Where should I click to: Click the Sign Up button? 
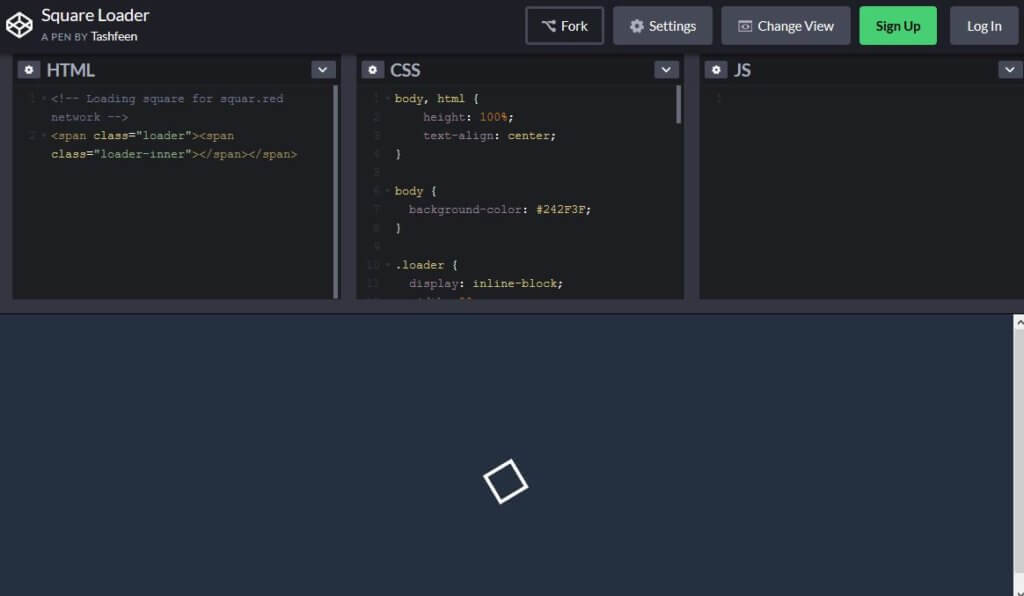click(x=897, y=26)
